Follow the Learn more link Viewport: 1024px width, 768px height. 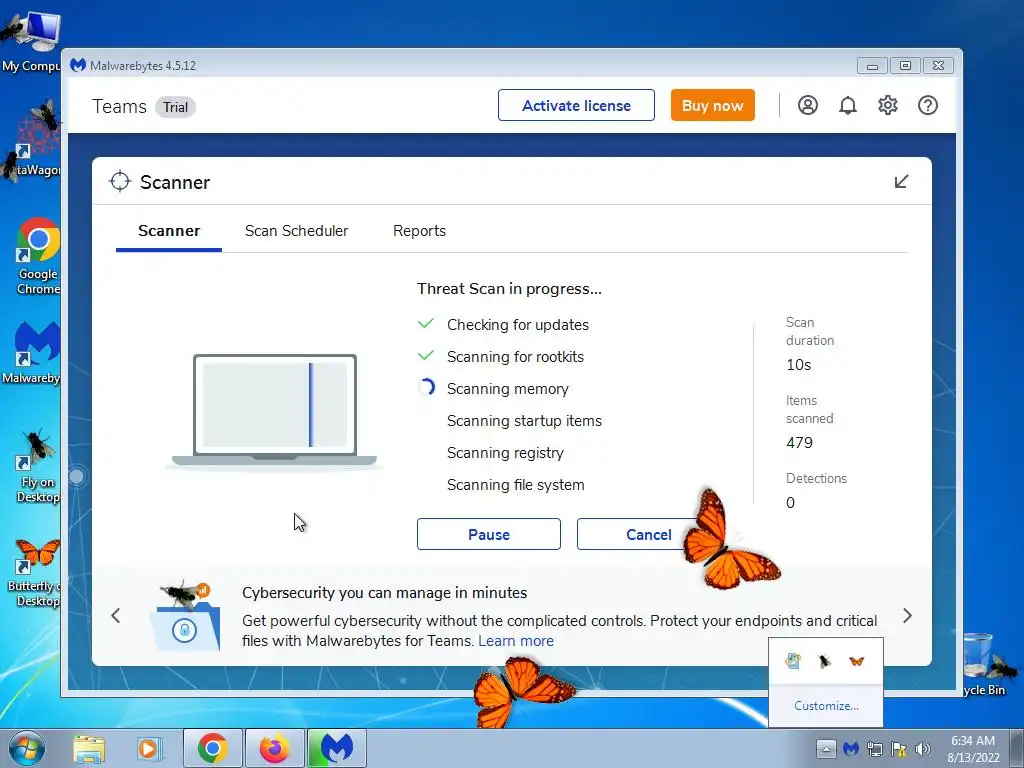(x=516, y=641)
